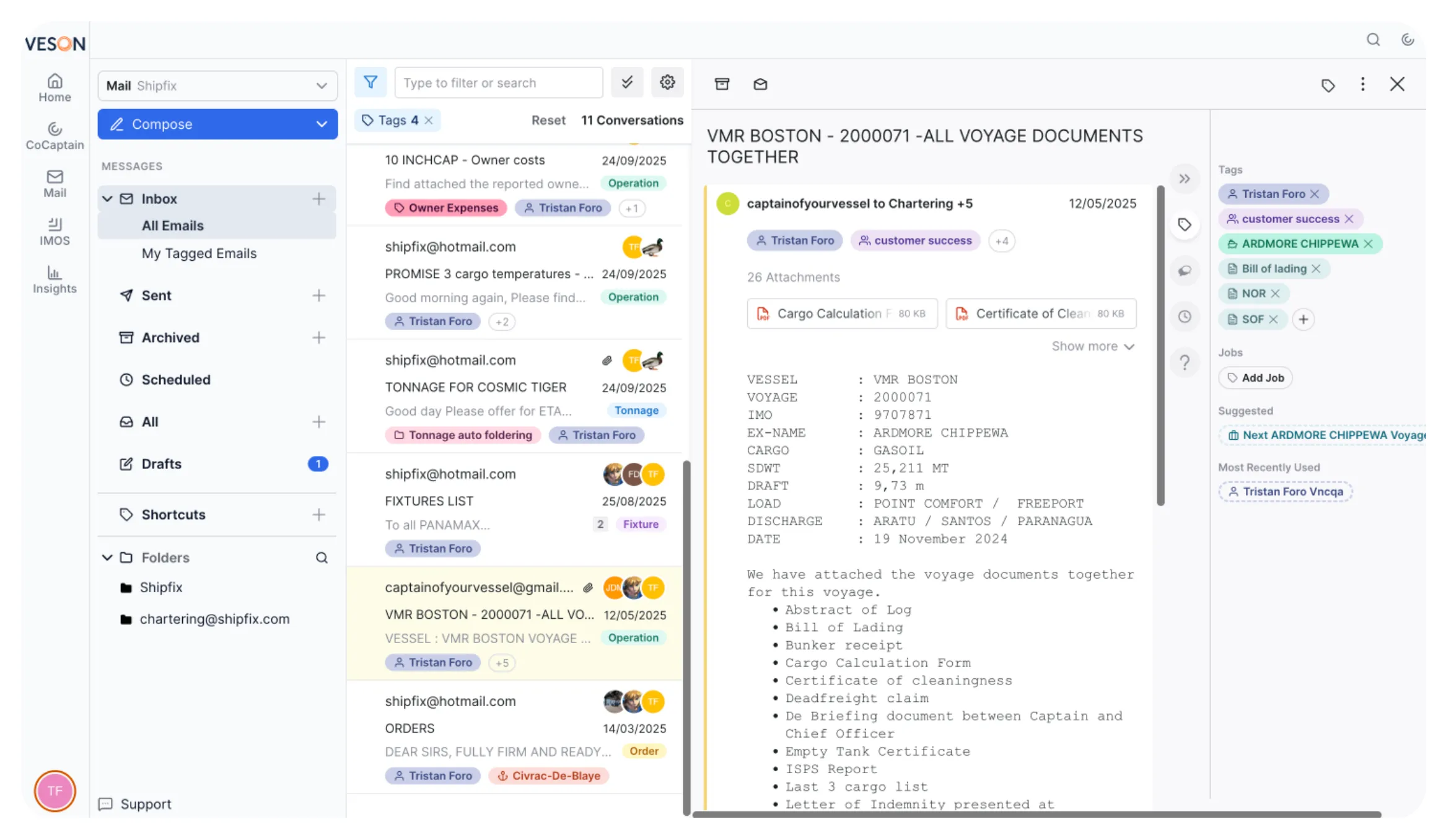The width and height of the screenshot is (1446, 840).
Task: Select All Emails under Inbox
Action: 217,225
